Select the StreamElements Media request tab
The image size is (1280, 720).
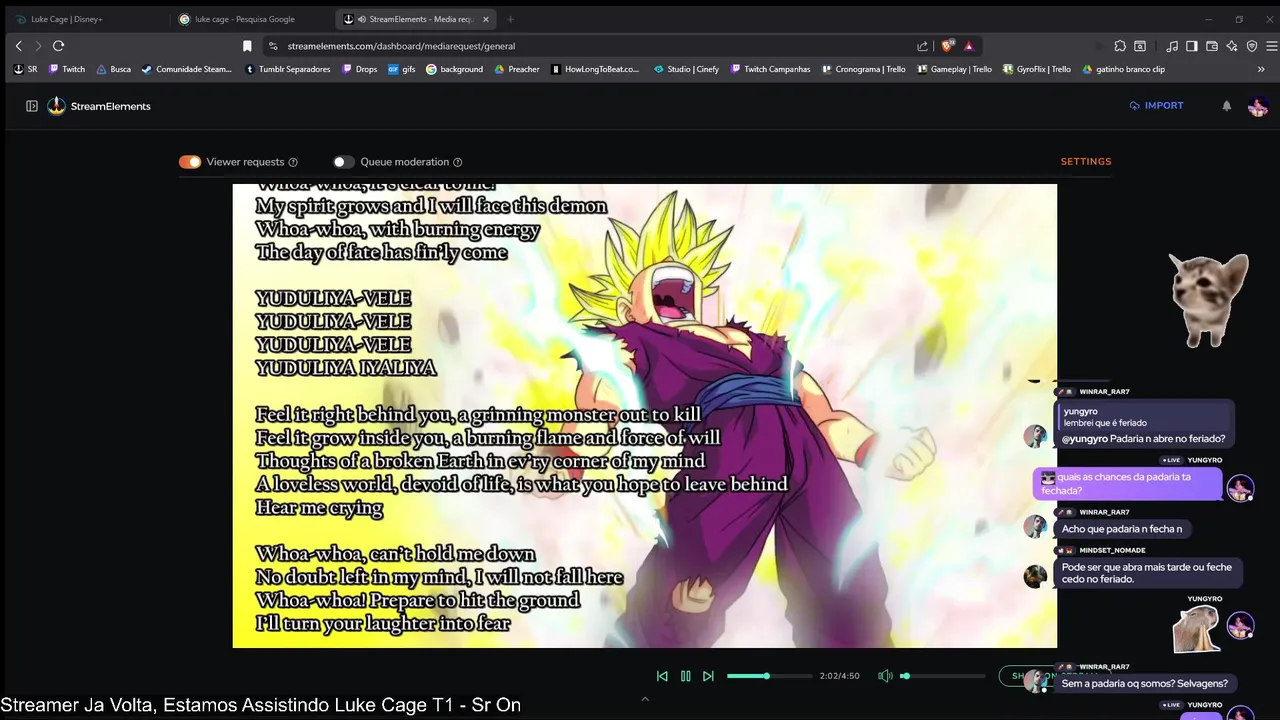[x=415, y=19]
